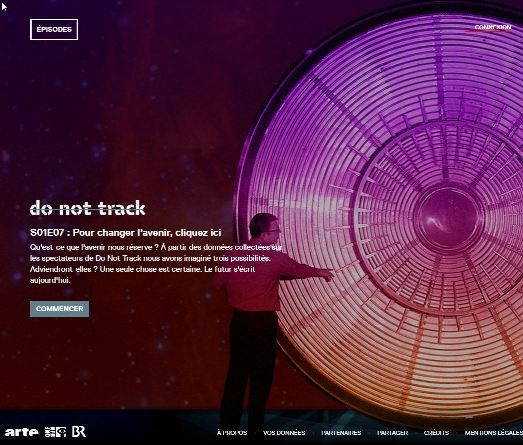Go to PARTENAIRES footer link
Screen dimensions: 523x445
[341, 433]
